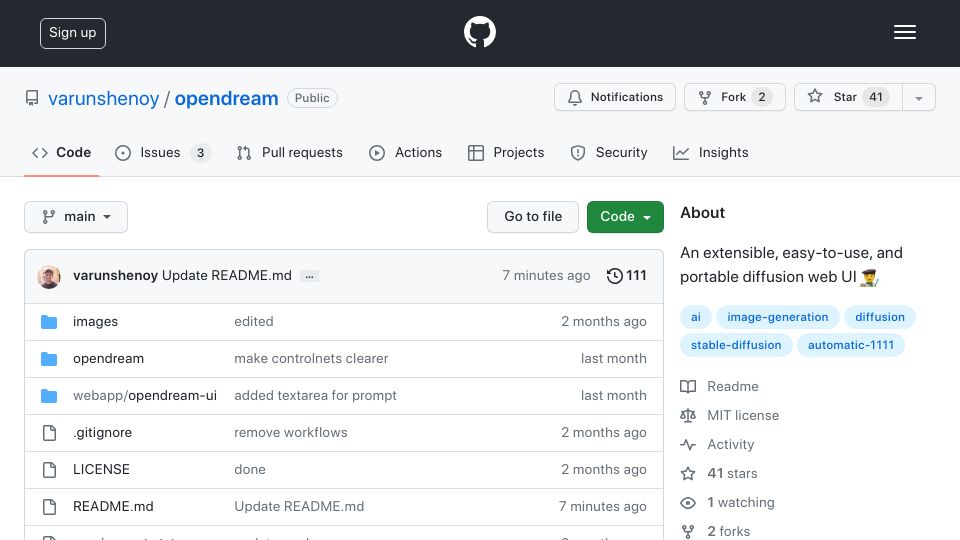Viewport: 960px width, 540px height.
Task: Click the Fork button
Action: (x=735, y=97)
